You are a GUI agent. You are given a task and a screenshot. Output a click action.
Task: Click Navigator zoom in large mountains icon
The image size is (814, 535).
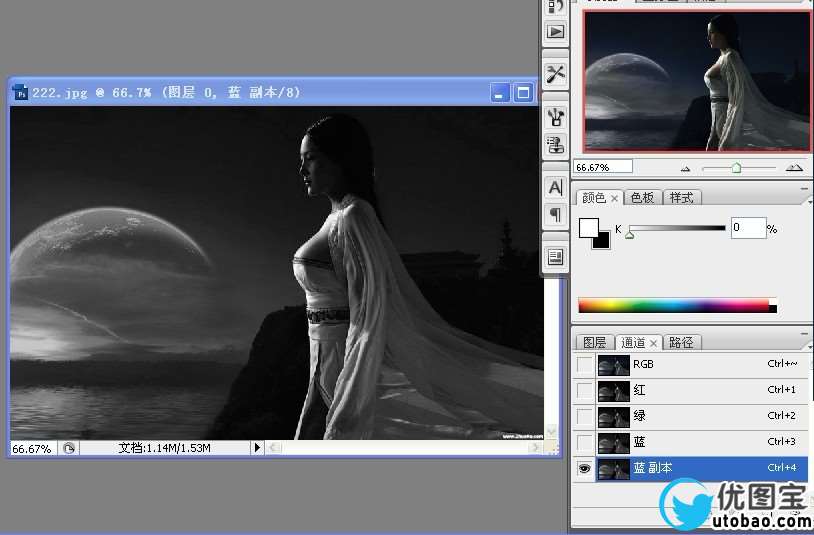coord(794,168)
